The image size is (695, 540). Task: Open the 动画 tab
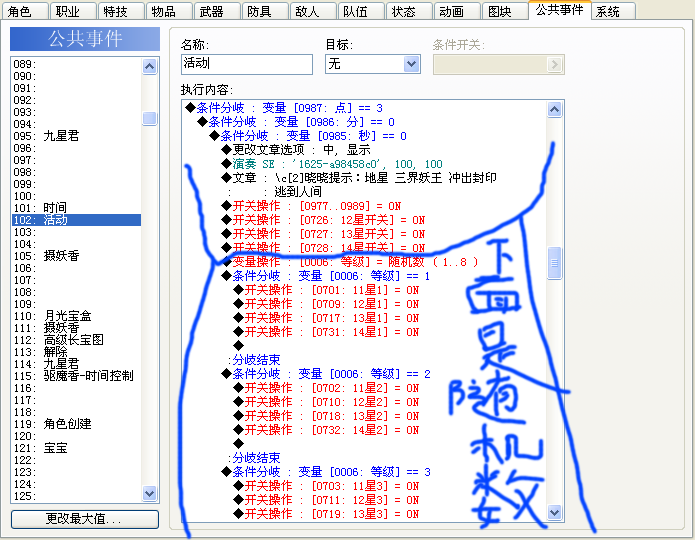tap(457, 11)
